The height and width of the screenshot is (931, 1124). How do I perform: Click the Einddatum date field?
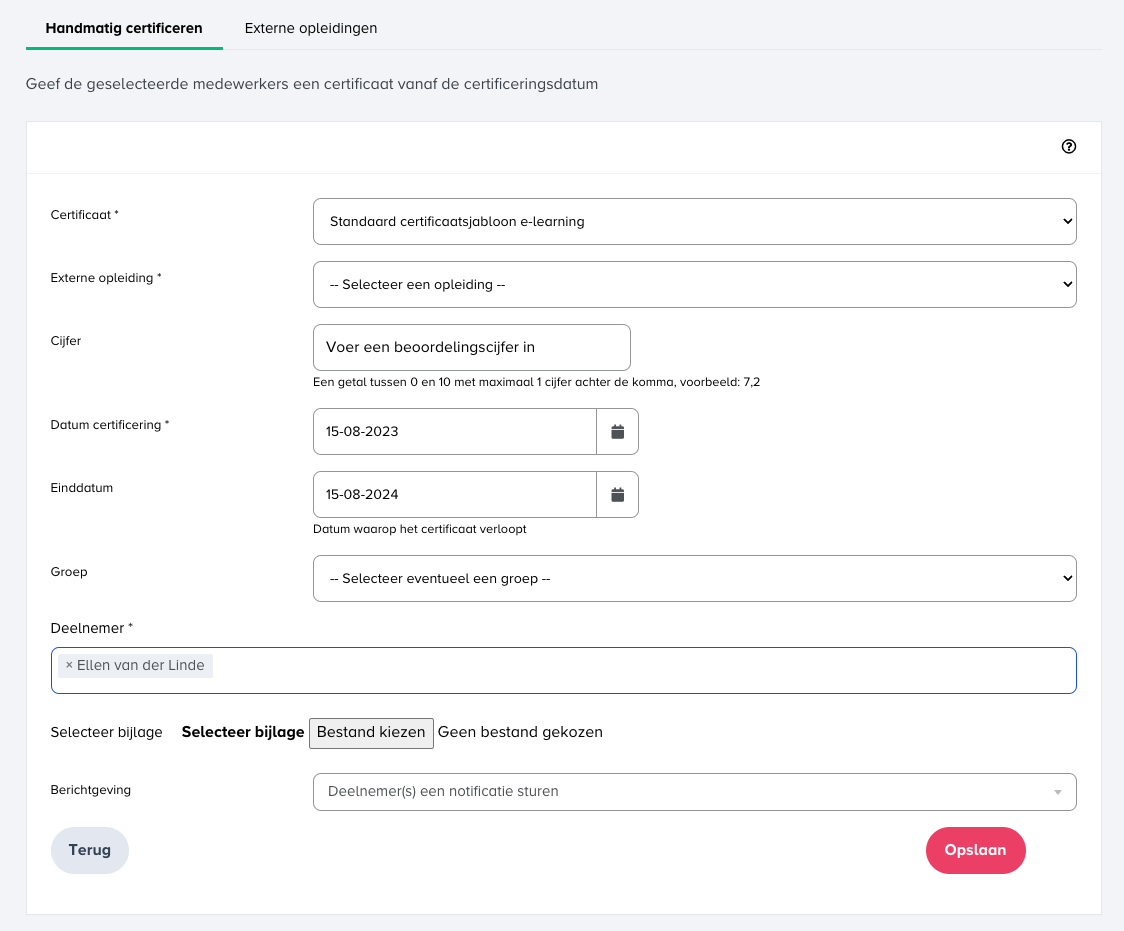click(455, 495)
